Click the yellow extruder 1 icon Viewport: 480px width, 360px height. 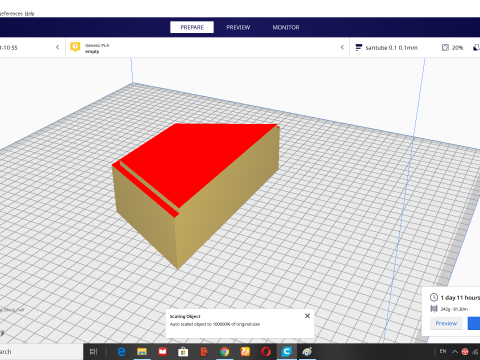[x=75, y=47]
